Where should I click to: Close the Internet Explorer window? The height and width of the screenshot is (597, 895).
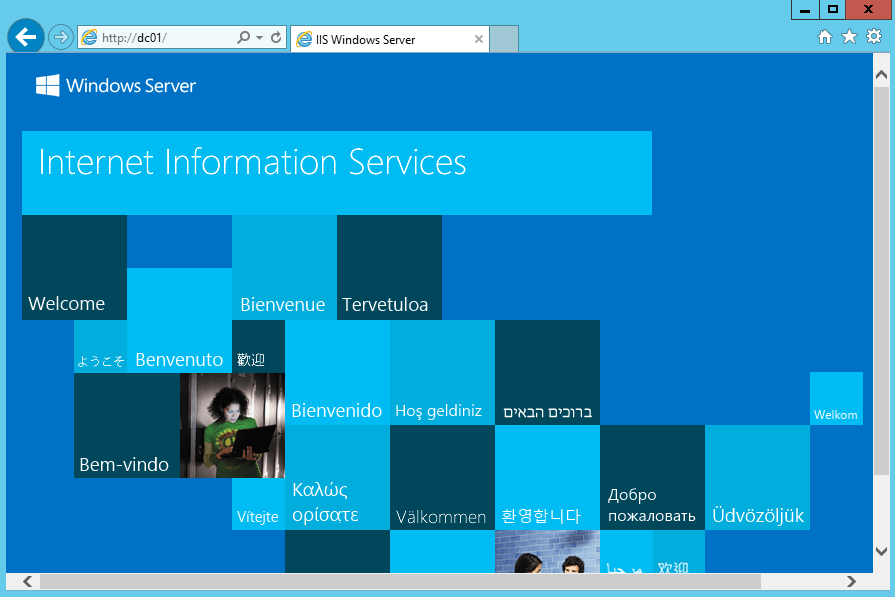(x=869, y=10)
